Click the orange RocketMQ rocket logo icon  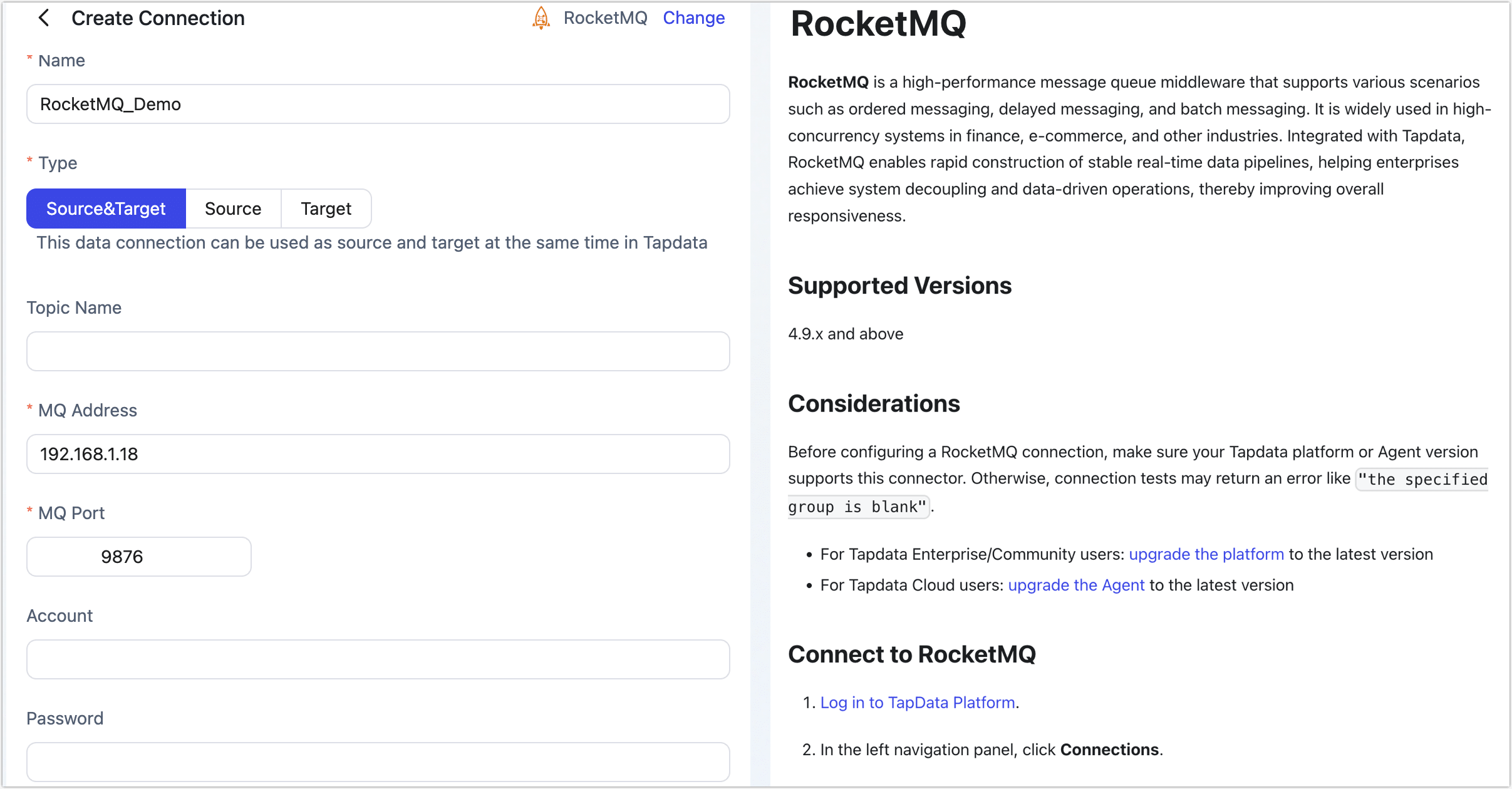[540, 18]
